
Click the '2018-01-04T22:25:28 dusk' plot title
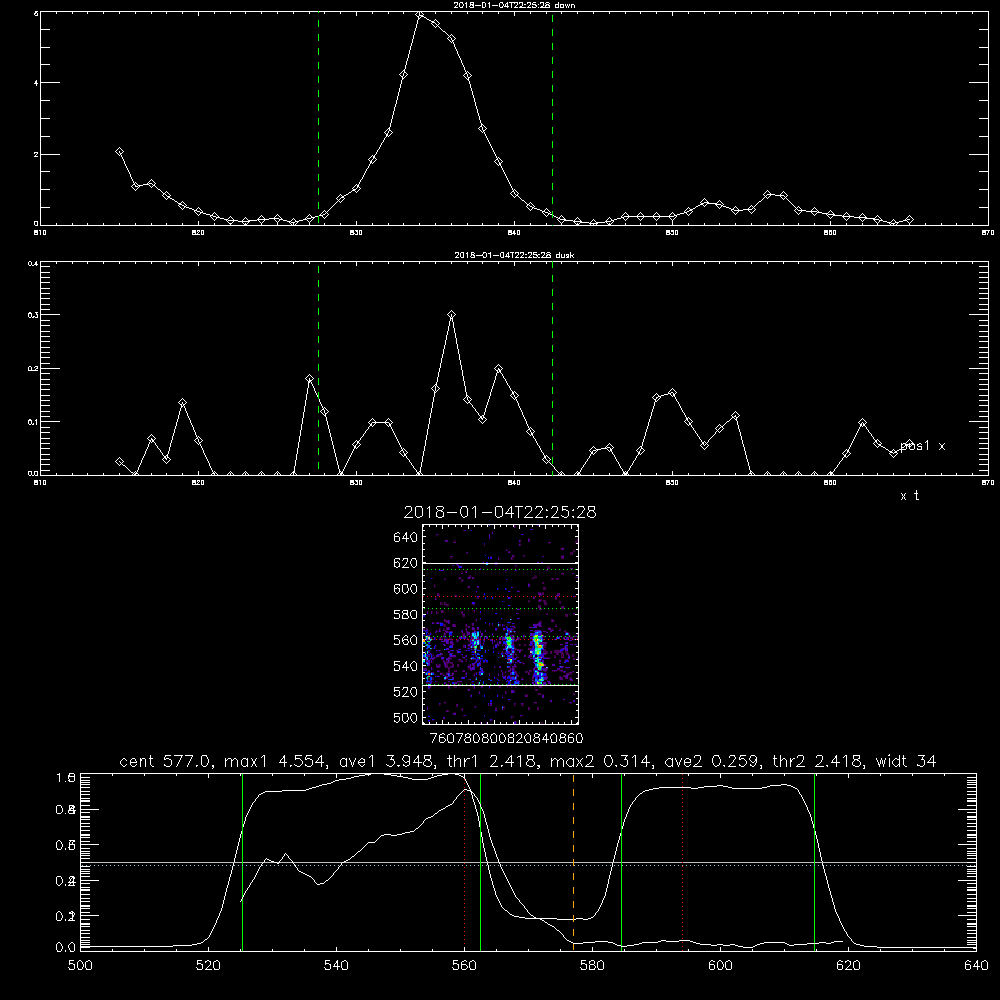514,255
